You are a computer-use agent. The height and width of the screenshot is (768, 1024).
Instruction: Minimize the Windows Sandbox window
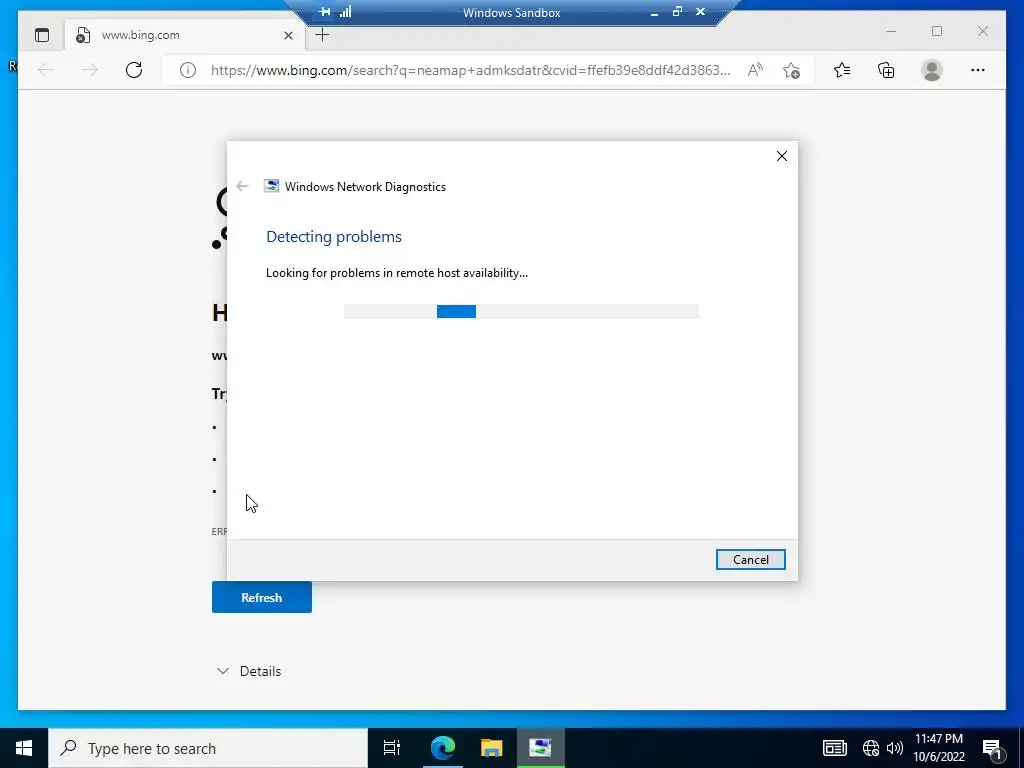point(654,12)
